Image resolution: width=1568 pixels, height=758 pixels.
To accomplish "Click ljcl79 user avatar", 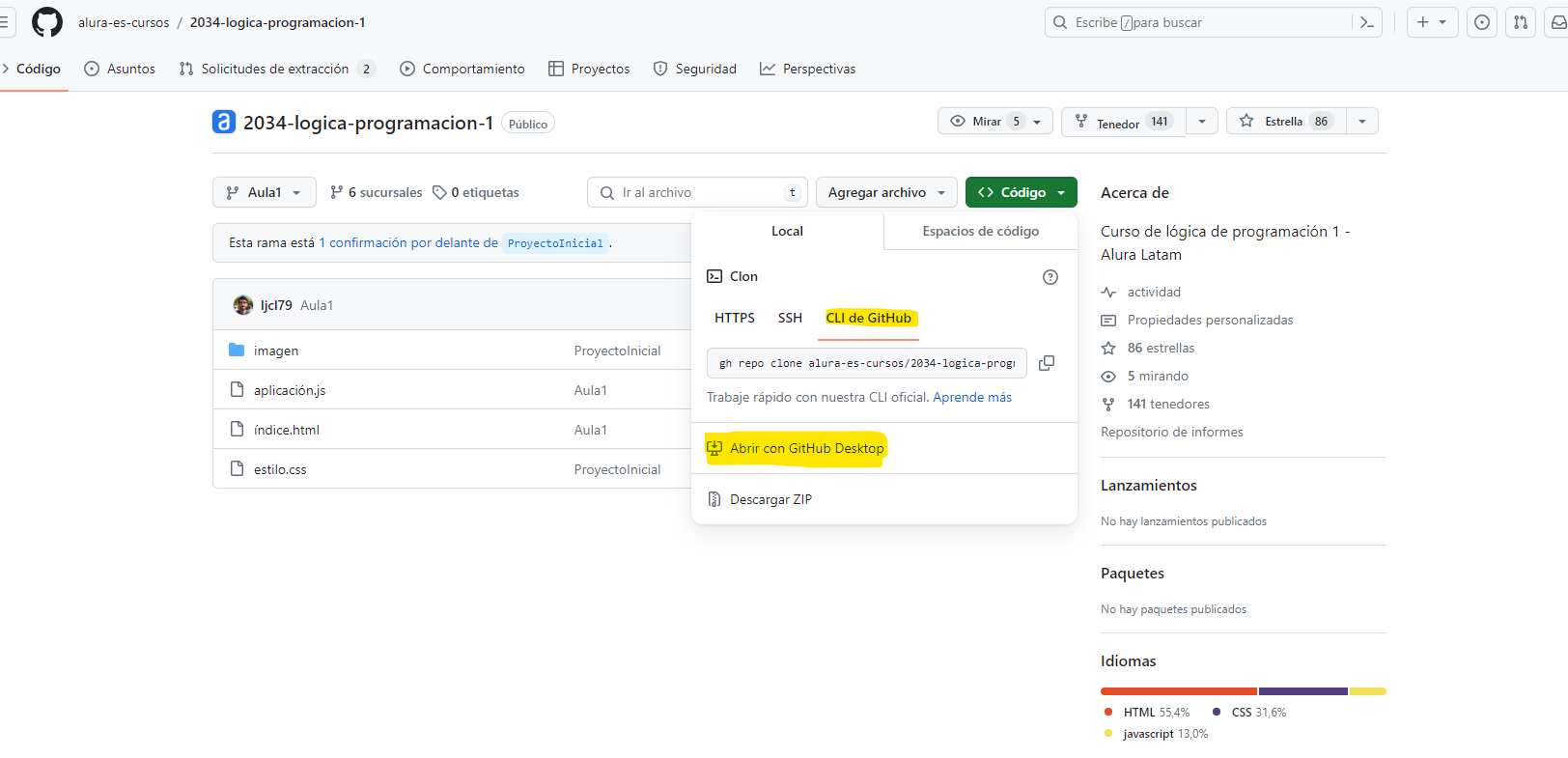I will coord(243,305).
